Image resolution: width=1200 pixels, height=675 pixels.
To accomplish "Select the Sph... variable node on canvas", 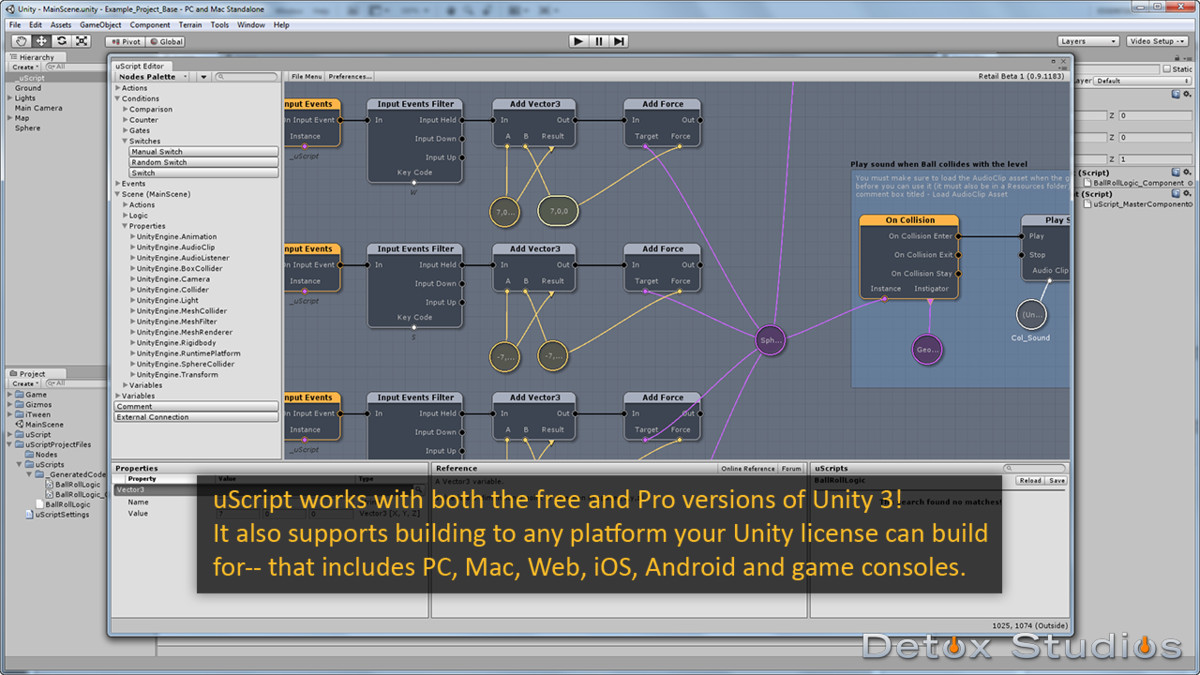I will (770, 340).
